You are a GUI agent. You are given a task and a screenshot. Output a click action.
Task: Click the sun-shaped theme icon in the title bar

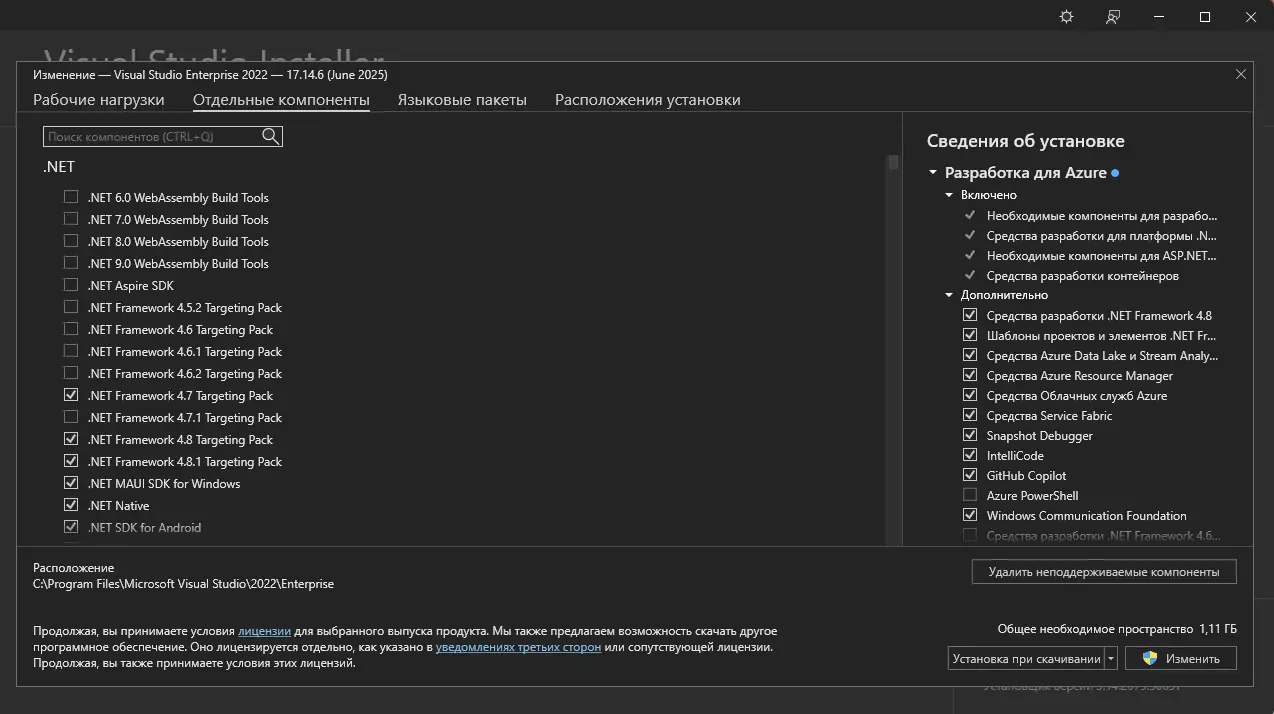click(1066, 17)
